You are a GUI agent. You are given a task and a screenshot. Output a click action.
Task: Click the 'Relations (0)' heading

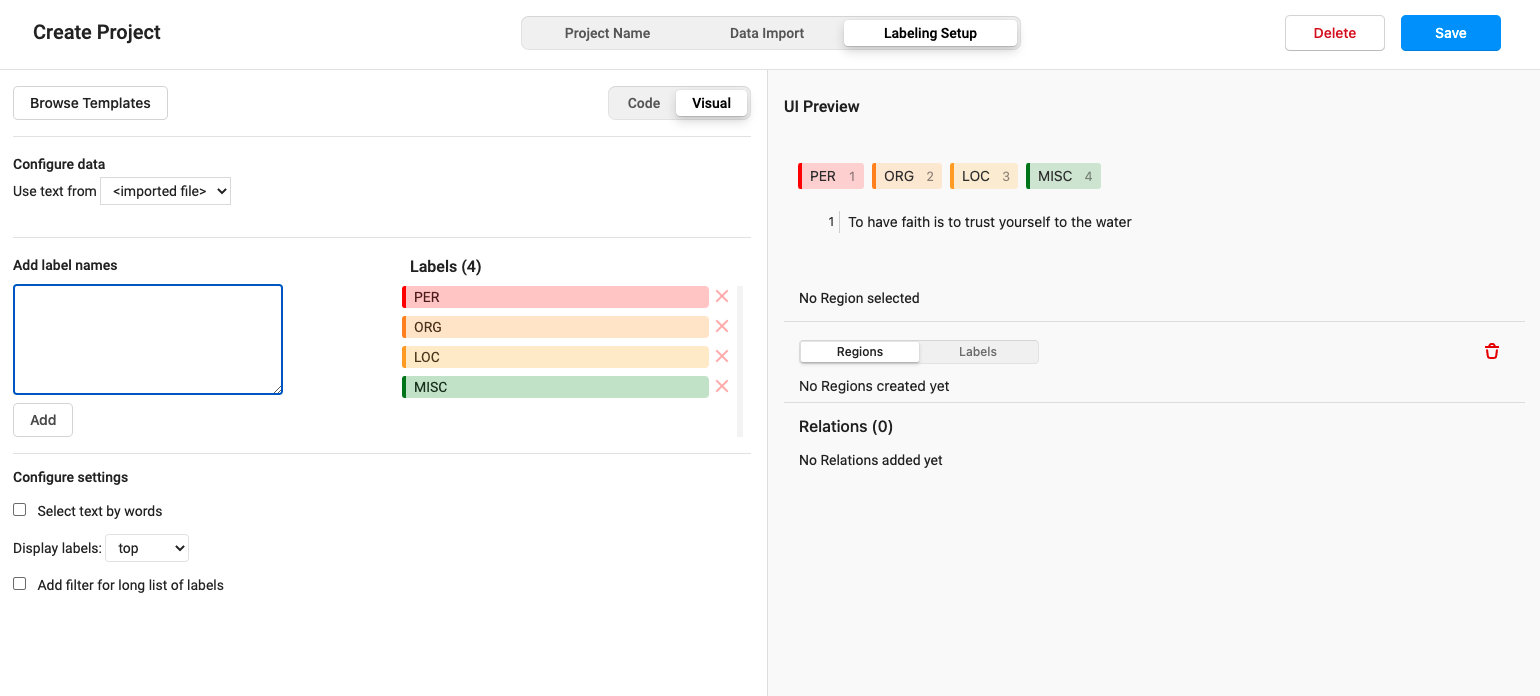click(x=846, y=426)
